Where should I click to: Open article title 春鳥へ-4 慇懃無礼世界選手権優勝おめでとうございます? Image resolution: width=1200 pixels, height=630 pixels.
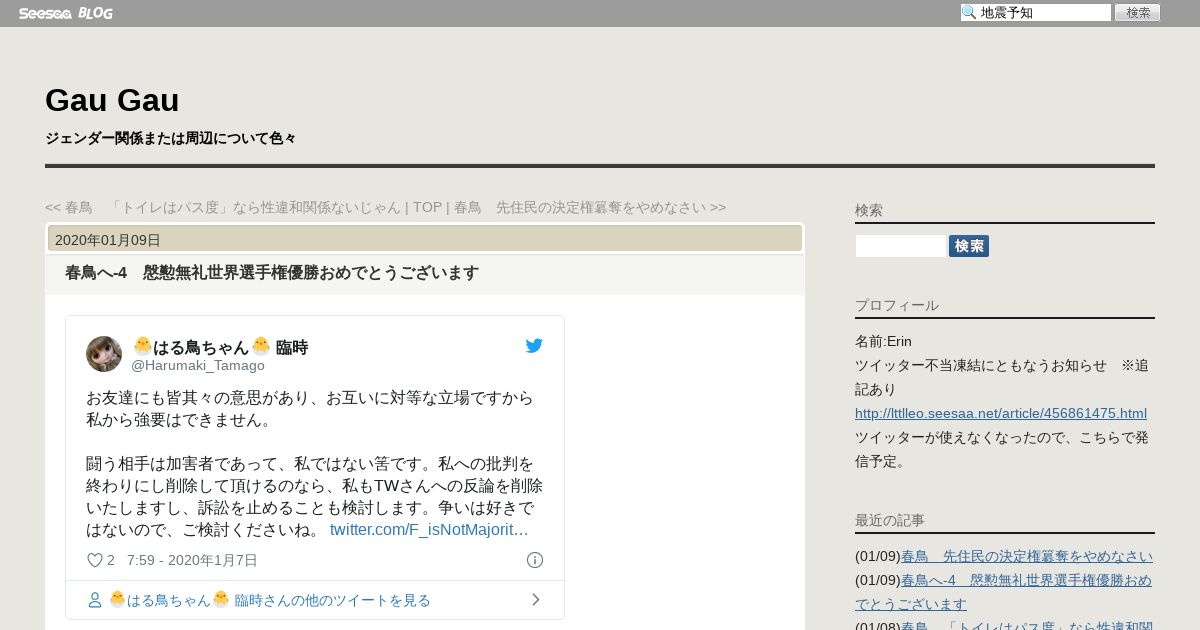(272, 273)
